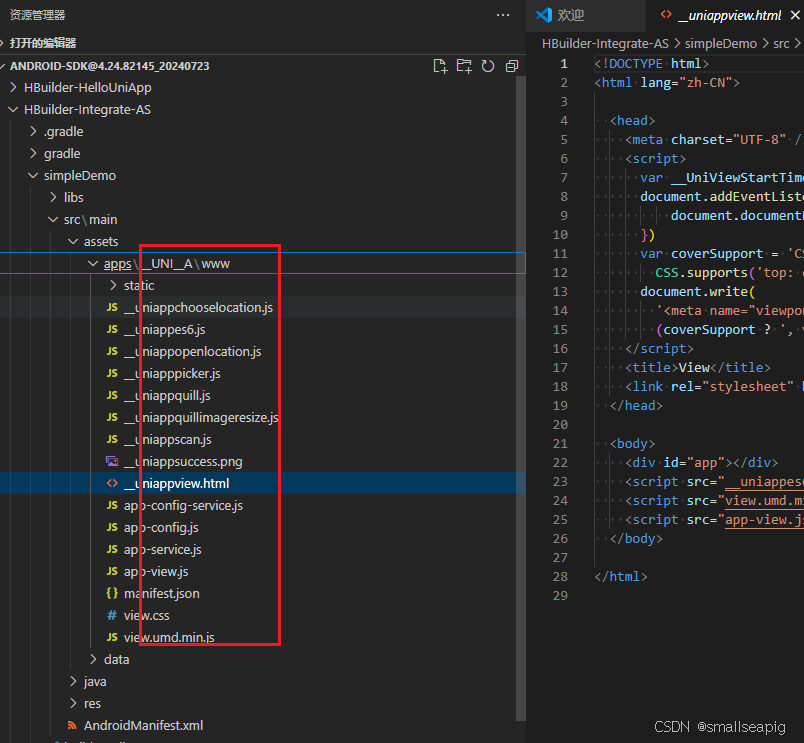Refresh the explorer with the refresh icon
804x743 pixels.
point(488,66)
